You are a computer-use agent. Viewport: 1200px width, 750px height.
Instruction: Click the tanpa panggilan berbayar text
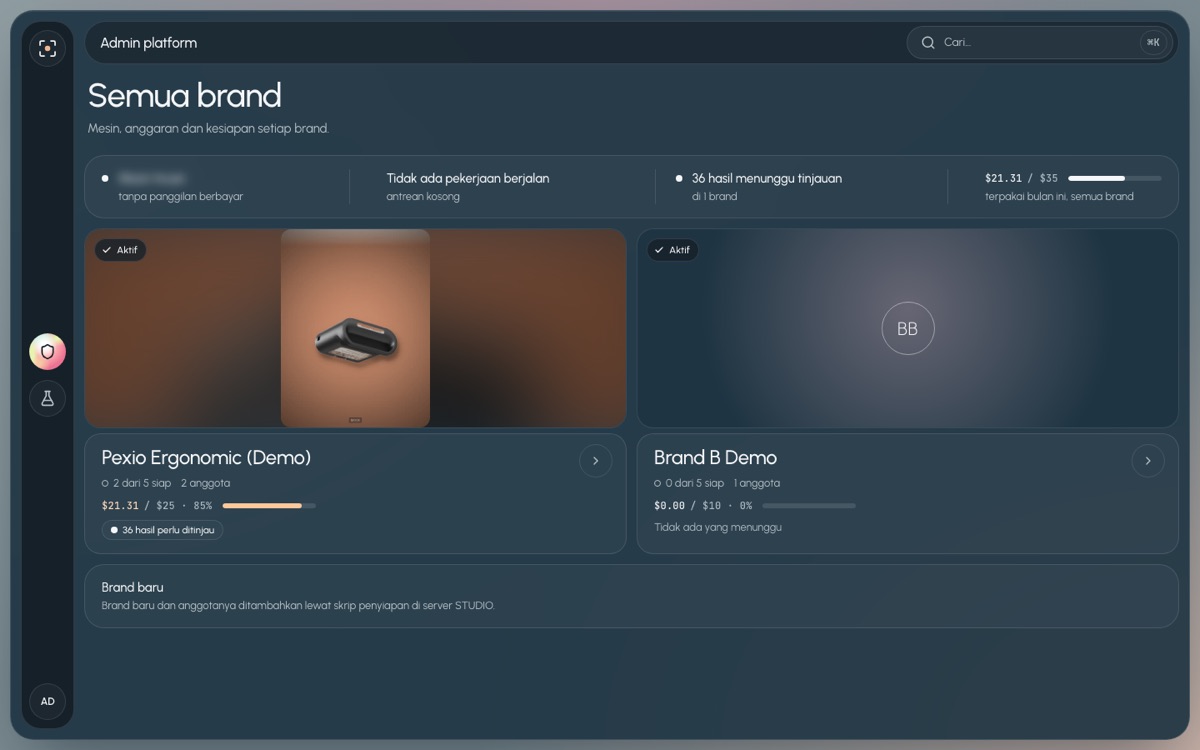coord(181,196)
